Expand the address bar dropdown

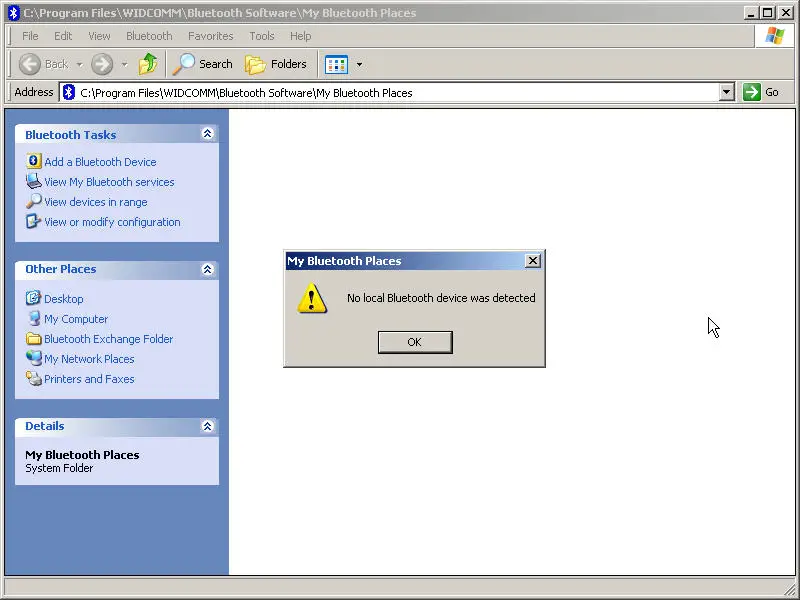[x=727, y=92]
